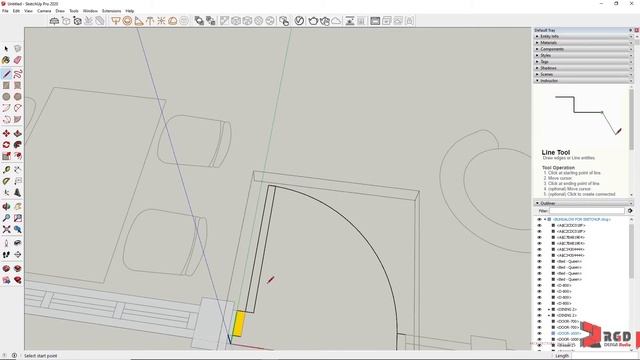Hide the first Bed - Queen component
This screenshot has height=360, width=640.
[539, 261]
